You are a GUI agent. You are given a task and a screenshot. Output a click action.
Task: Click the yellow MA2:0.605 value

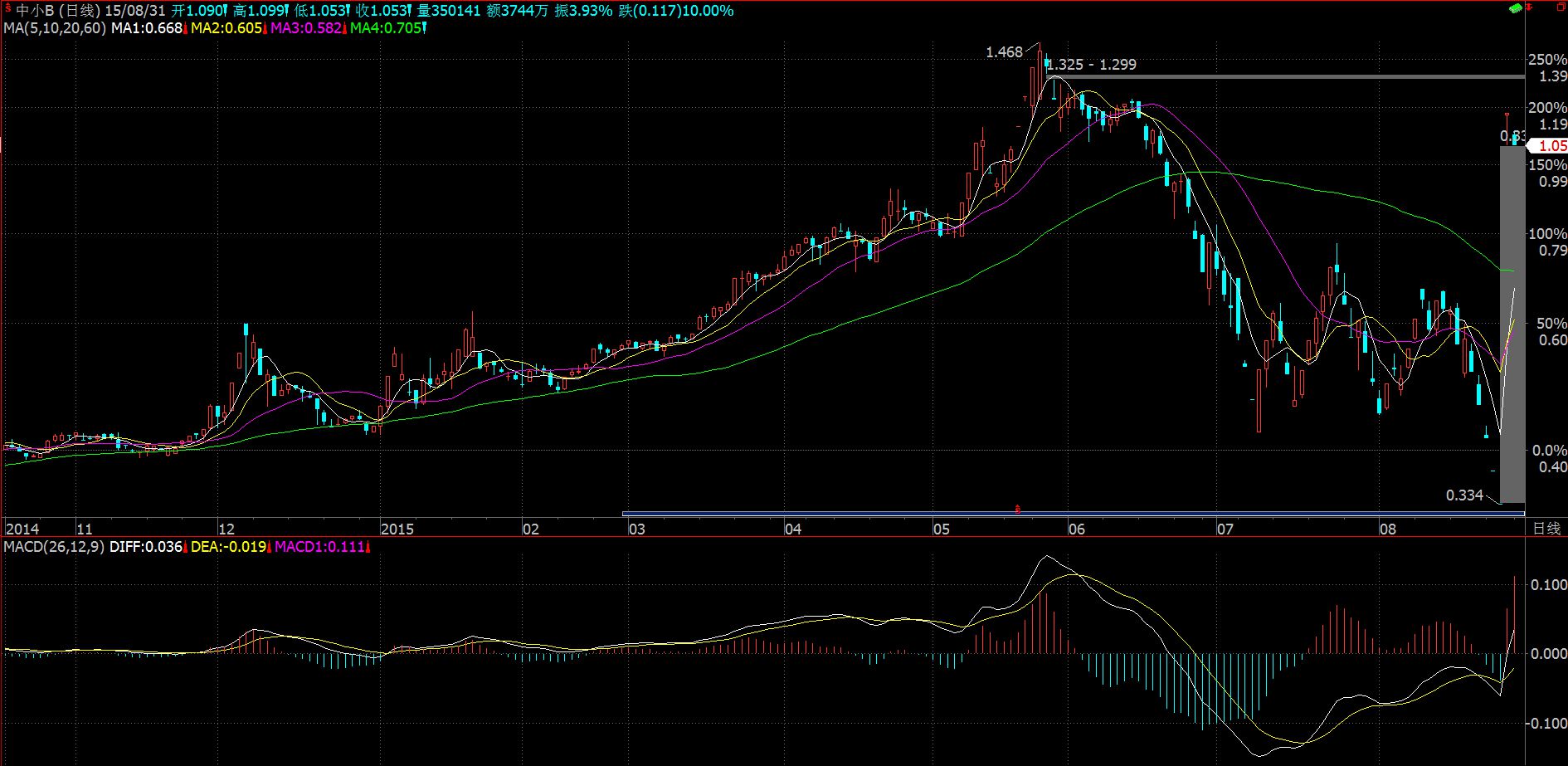click(x=226, y=28)
